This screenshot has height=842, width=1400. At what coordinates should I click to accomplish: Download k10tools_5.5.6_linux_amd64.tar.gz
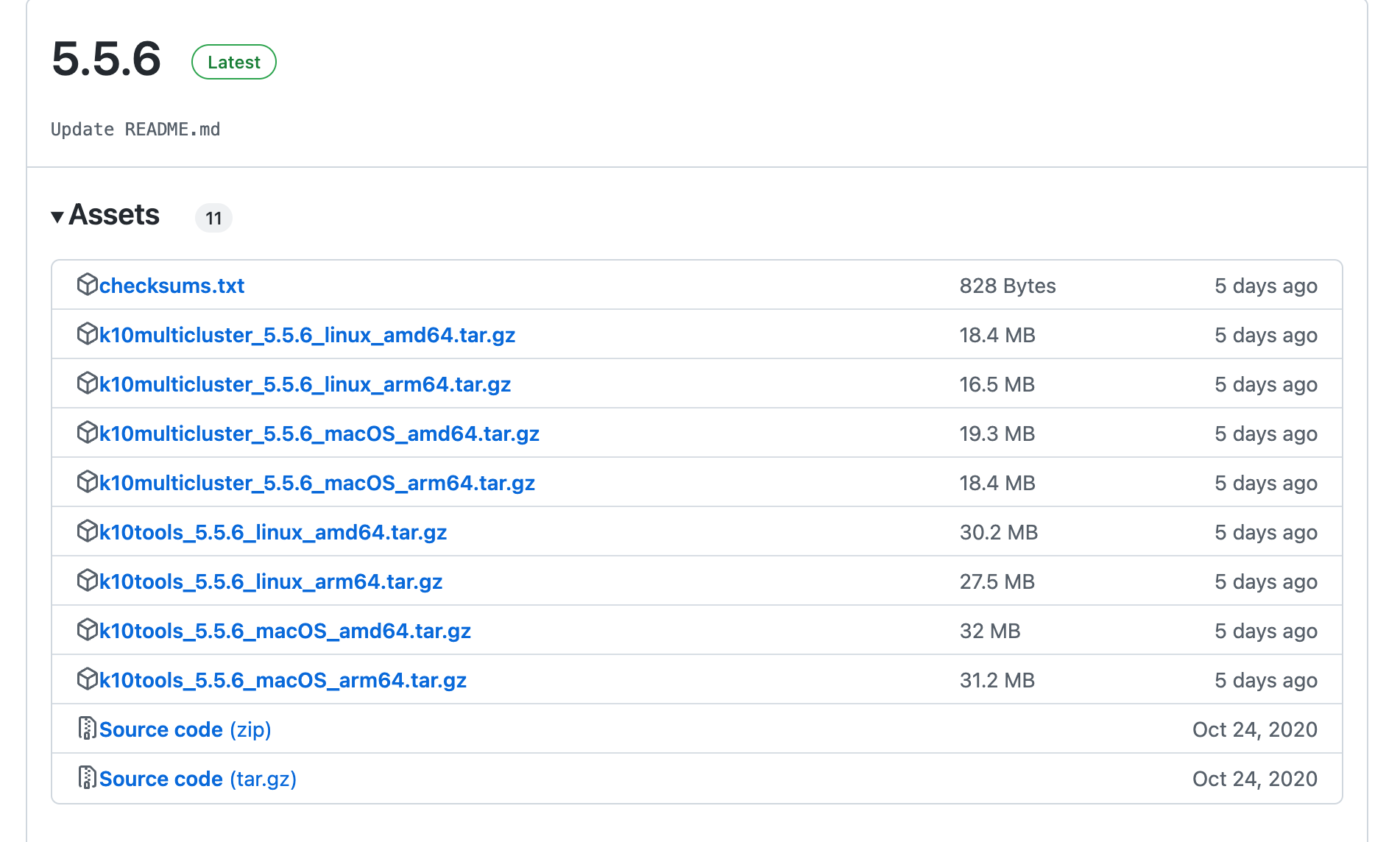click(x=273, y=532)
